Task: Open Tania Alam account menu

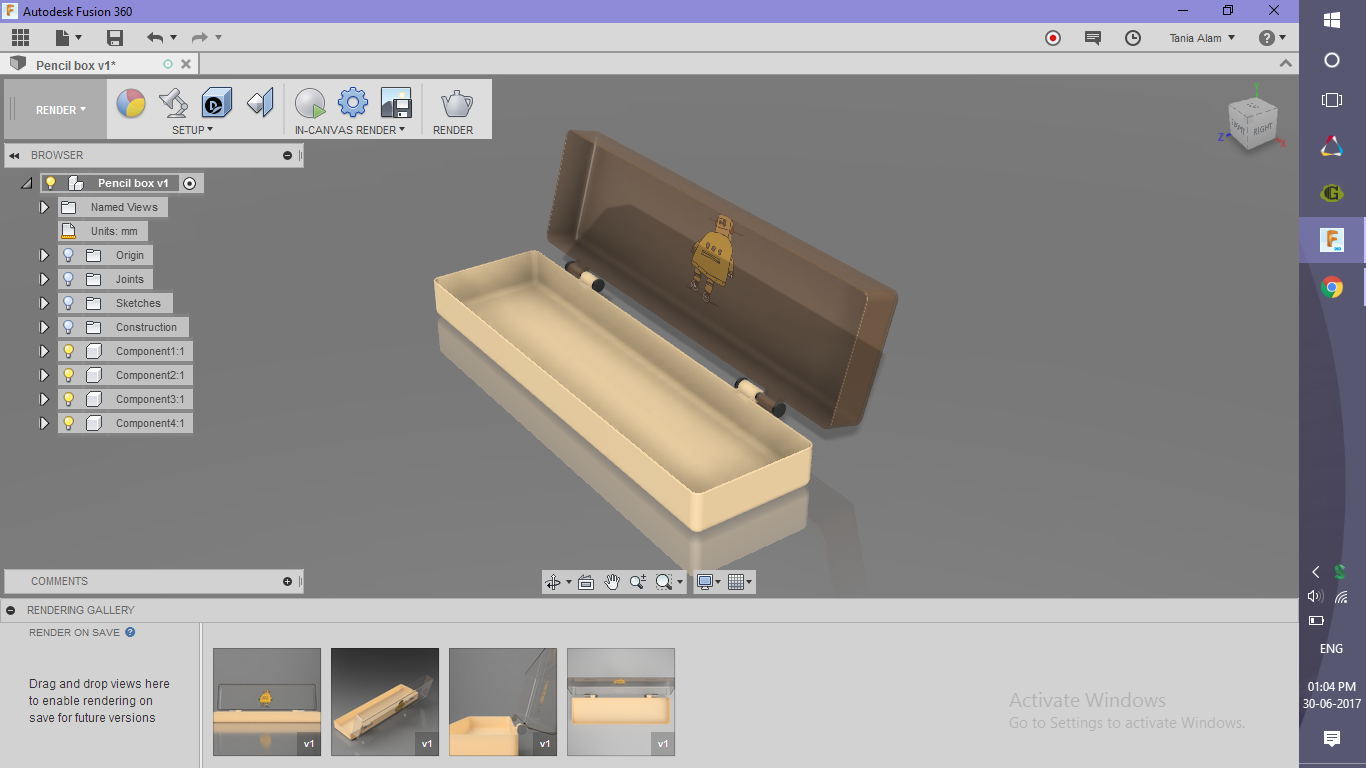Action: coord(1202,38)
